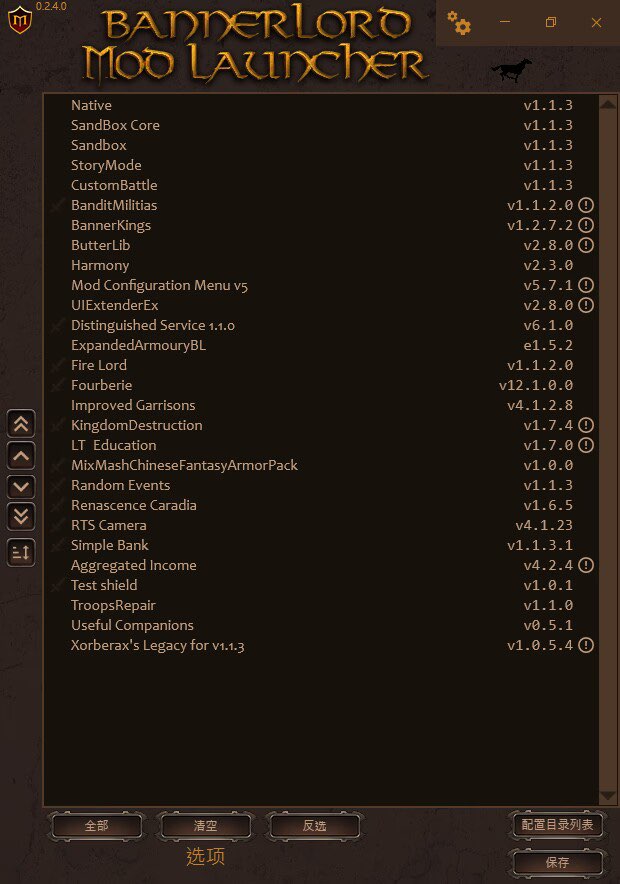
Task: Click version text v6.1.0
Action: tap(548, 325)
